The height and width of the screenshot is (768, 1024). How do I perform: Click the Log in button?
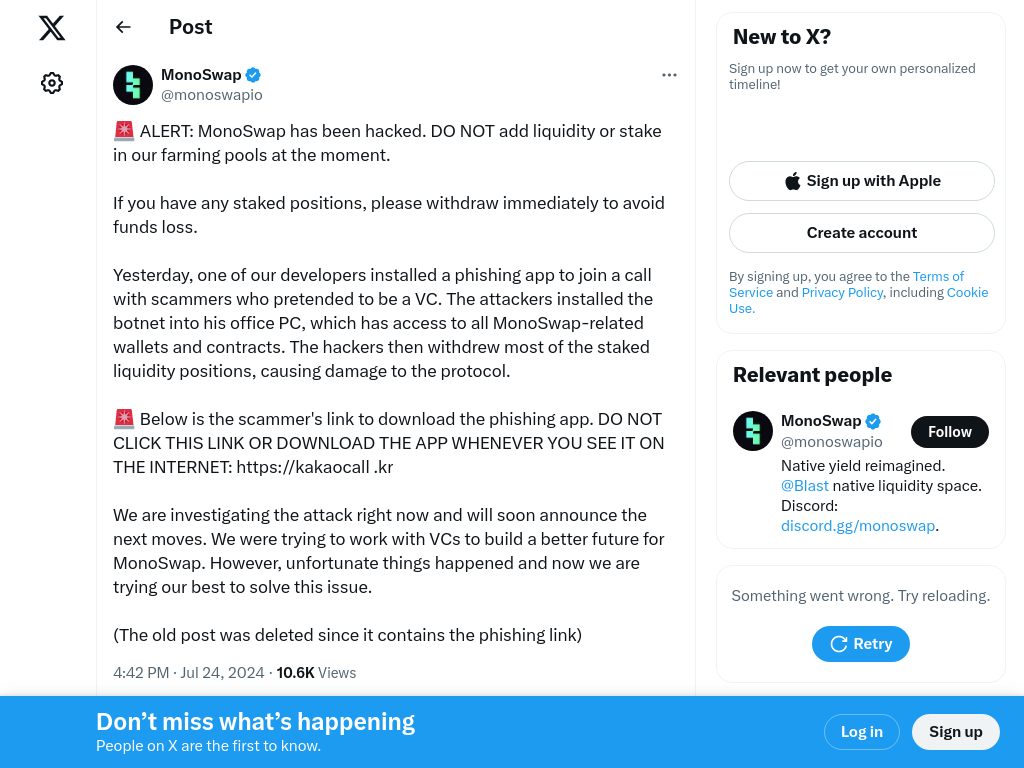[x=861, y=732]
